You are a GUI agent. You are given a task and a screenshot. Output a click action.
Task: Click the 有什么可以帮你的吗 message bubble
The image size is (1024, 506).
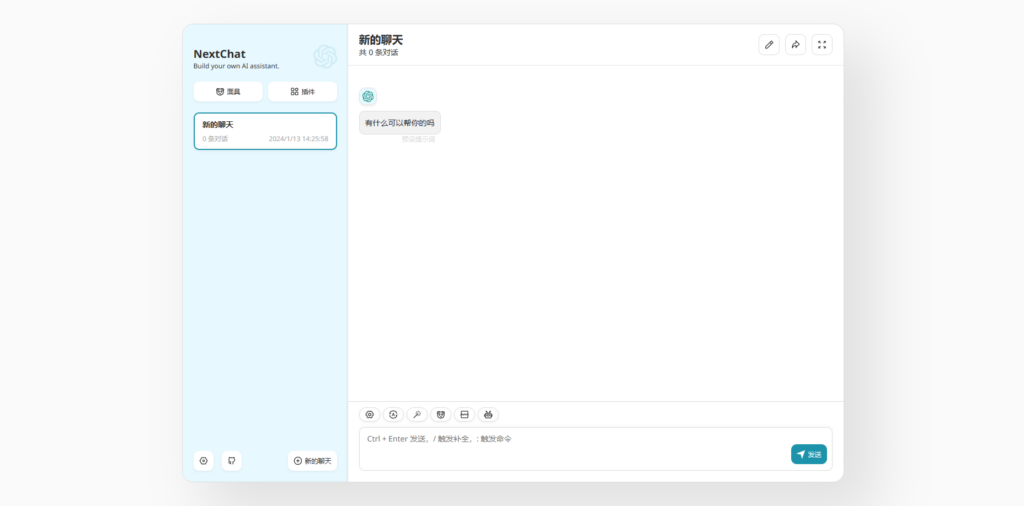point(400,123)
